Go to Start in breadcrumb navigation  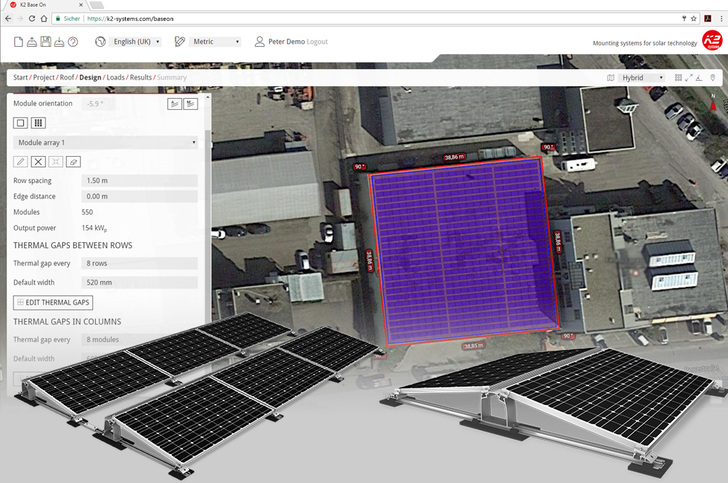click(20, 78)
